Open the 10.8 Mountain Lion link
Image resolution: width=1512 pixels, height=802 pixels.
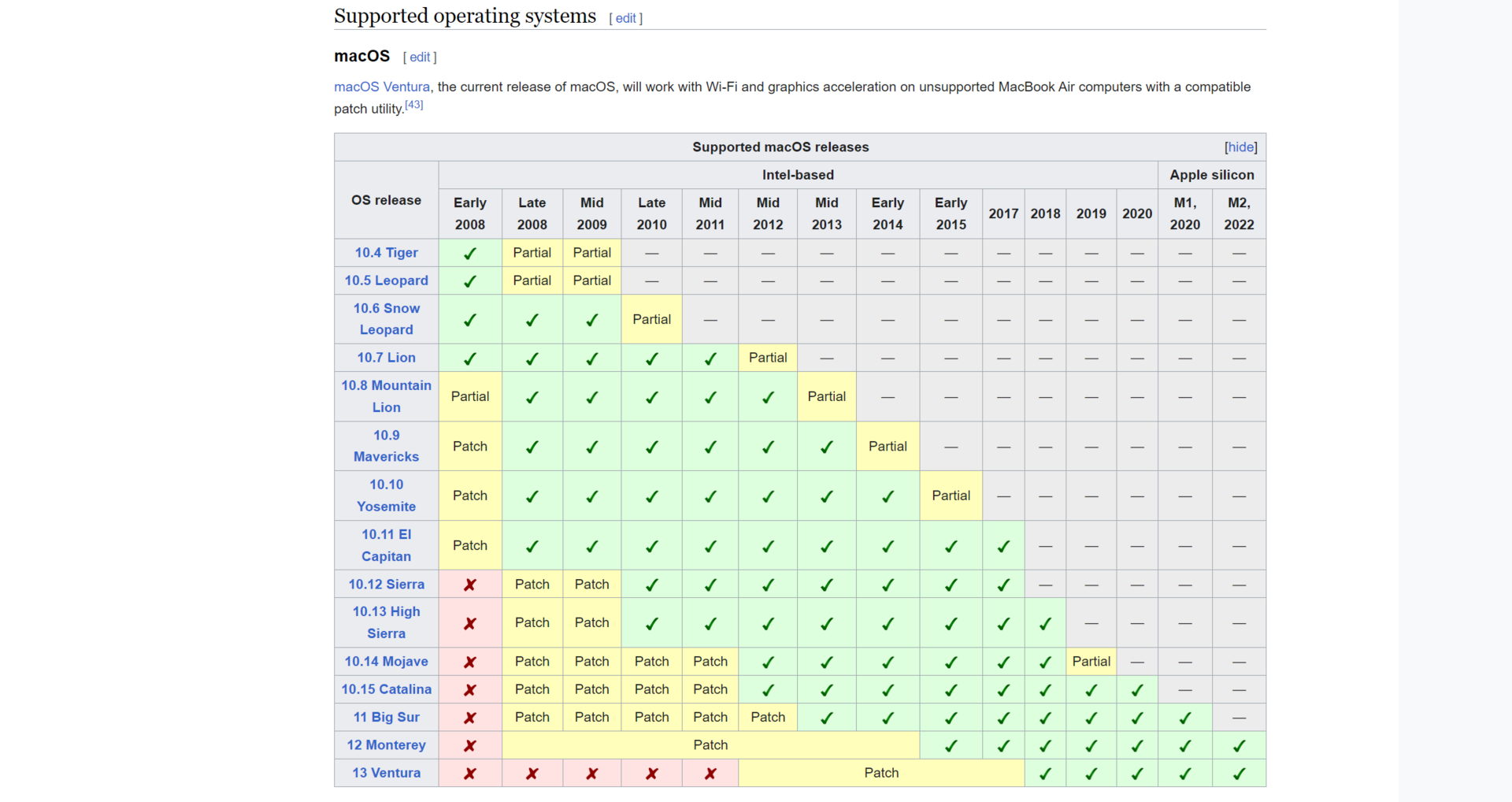(386, 396)
